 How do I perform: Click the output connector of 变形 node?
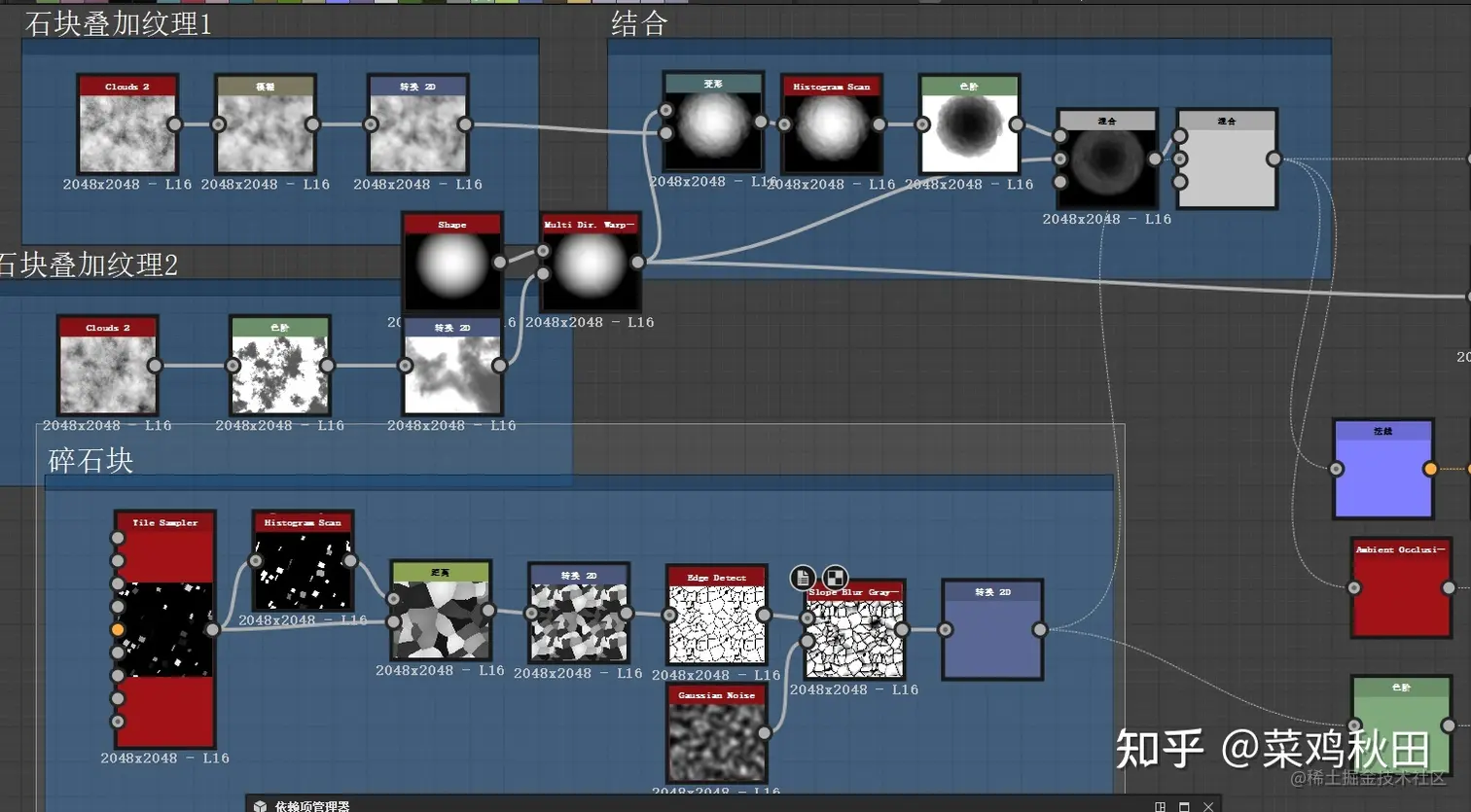761,122
